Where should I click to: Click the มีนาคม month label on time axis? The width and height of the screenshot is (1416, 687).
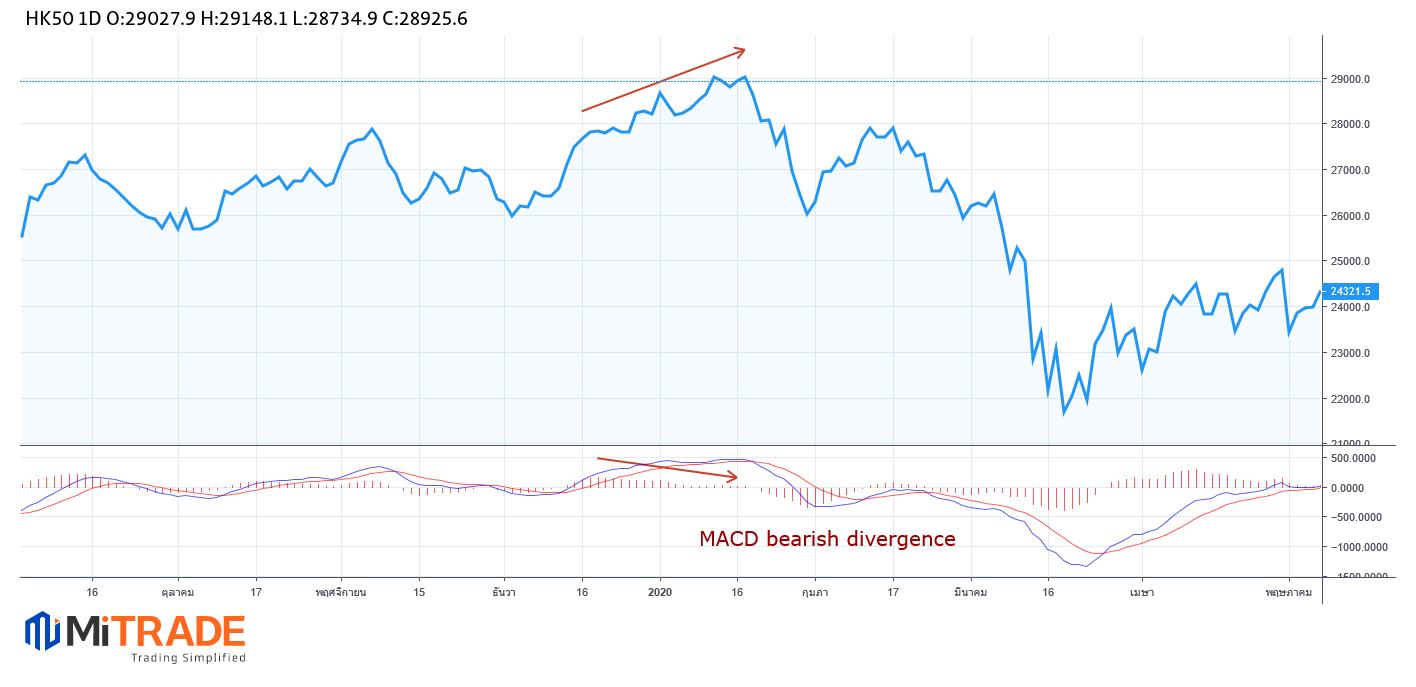point(969,592)
